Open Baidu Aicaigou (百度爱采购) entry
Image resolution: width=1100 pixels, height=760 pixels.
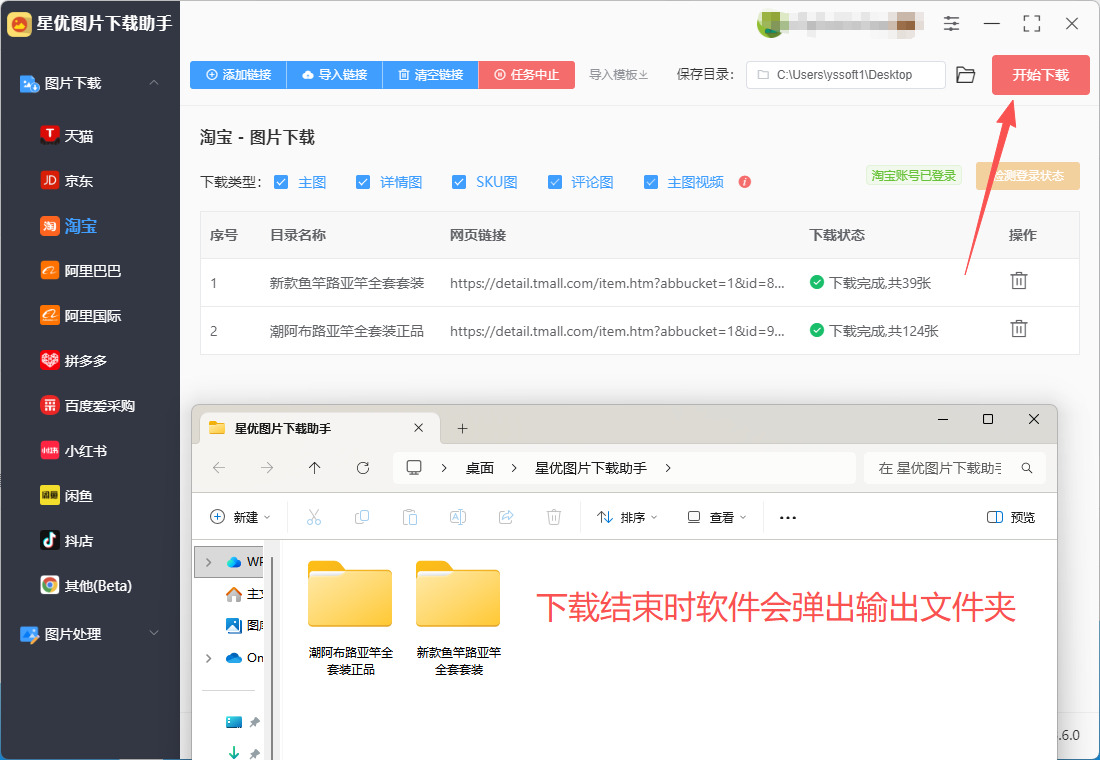tap(88, 405)
